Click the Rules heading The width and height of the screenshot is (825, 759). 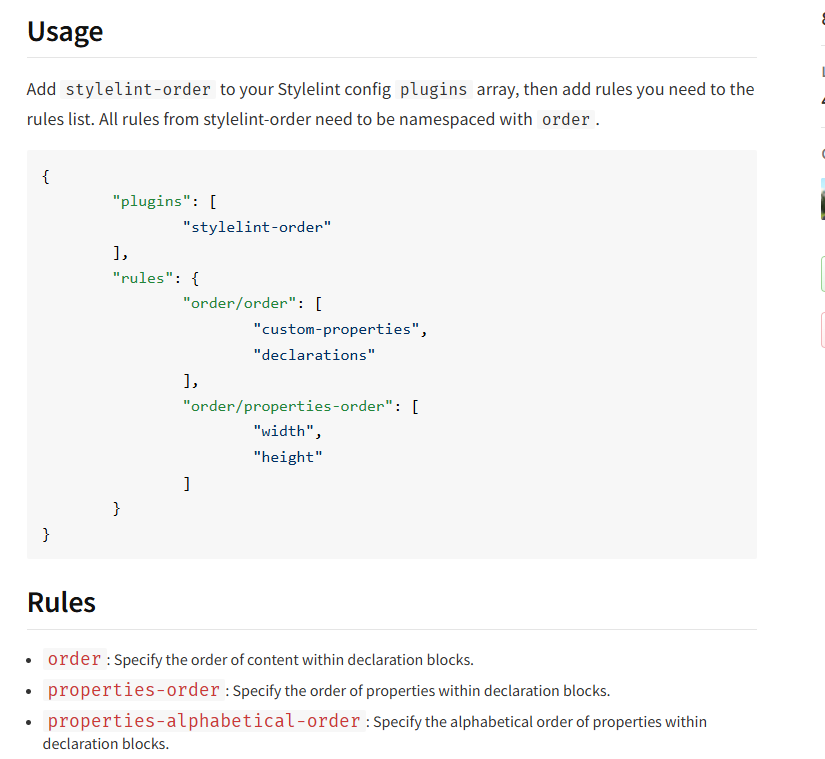pyautogui.click(x=62, y=602)
